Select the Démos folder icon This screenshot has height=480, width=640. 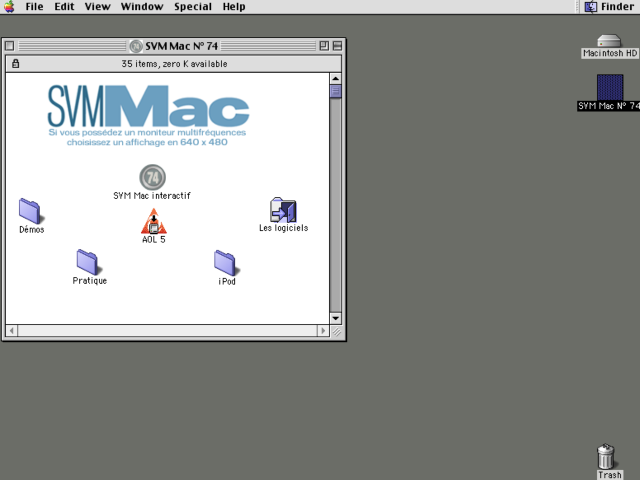[x=30, y=211]
